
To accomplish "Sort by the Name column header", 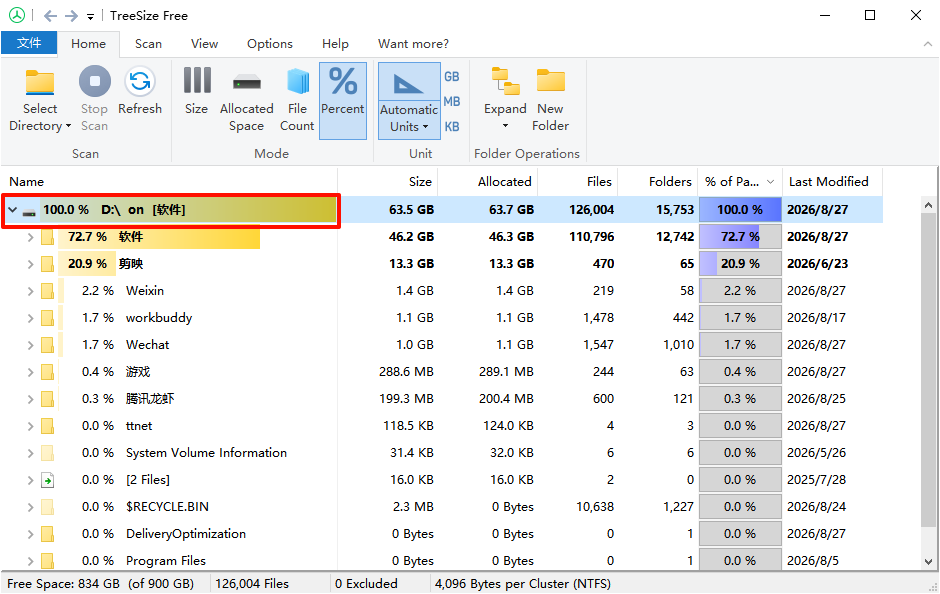I will 169,182.
